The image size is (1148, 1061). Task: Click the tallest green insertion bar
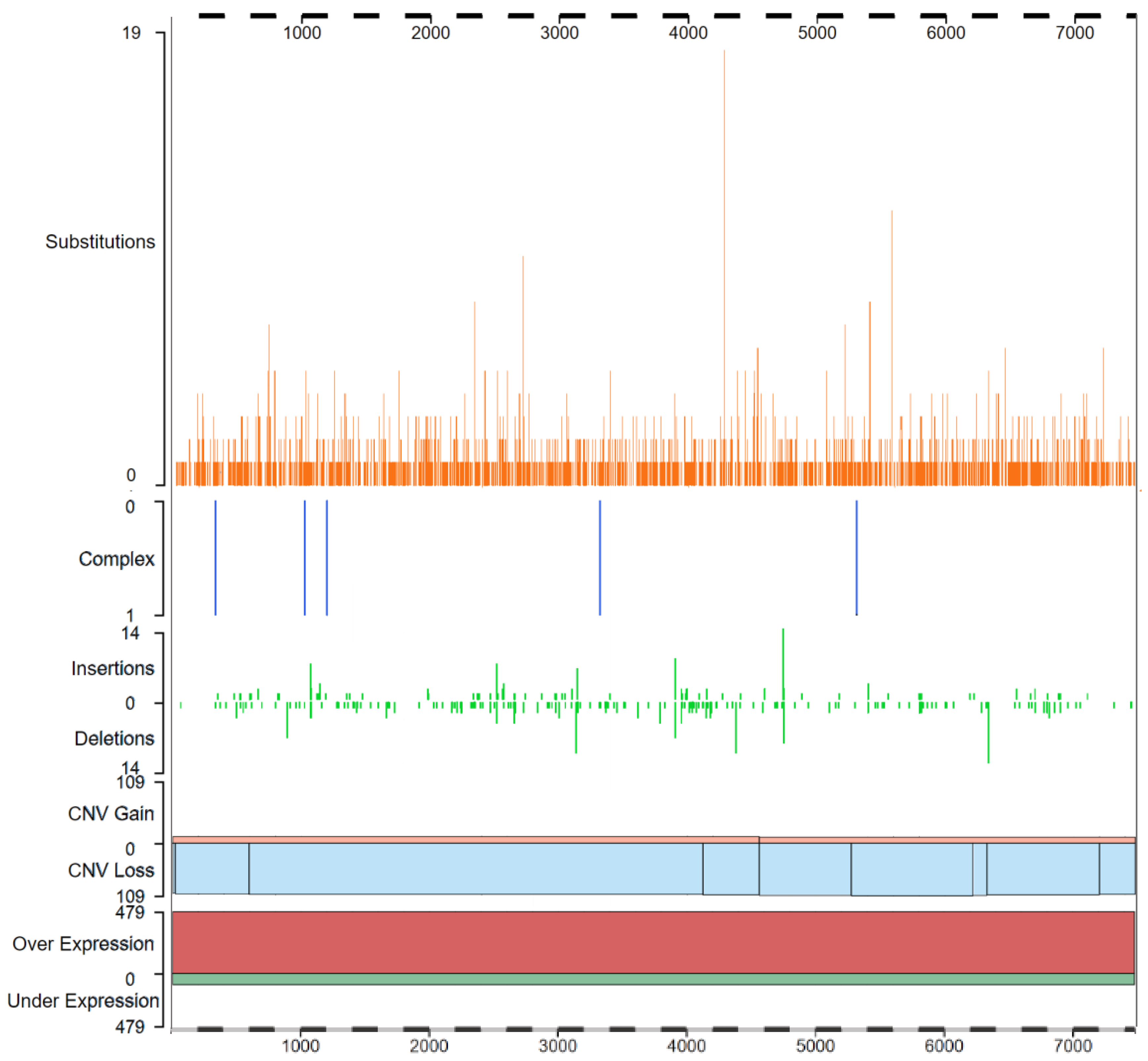[783, 660]
